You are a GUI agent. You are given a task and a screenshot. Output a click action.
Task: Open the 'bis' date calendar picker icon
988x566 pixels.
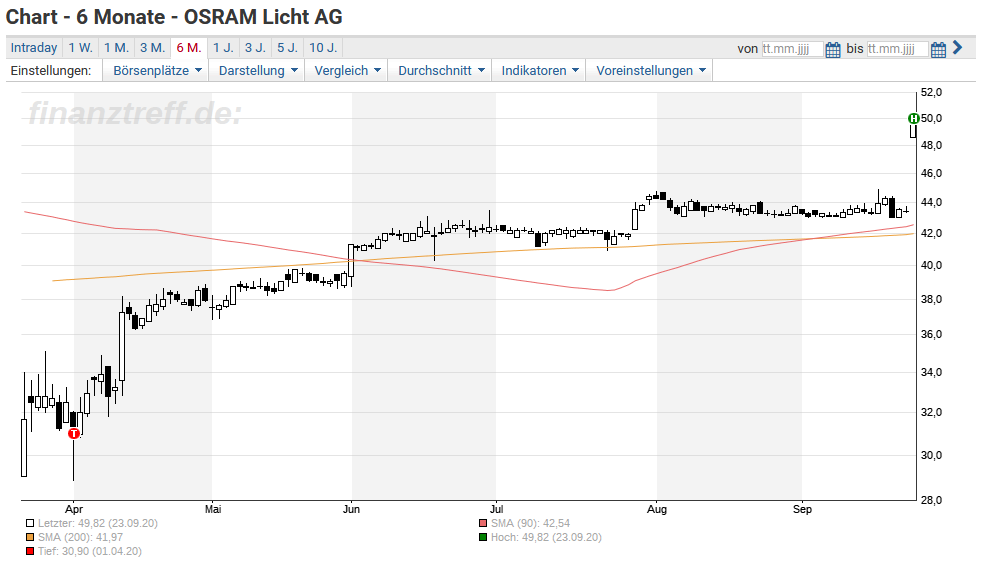(x=938, y=49)
